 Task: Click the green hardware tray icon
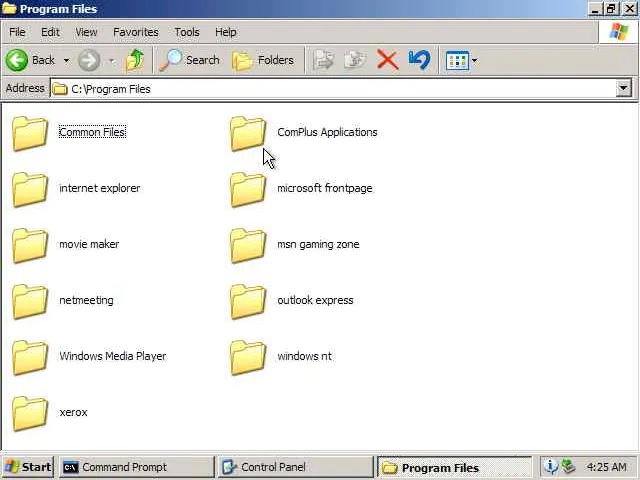(x=567, y=466)
